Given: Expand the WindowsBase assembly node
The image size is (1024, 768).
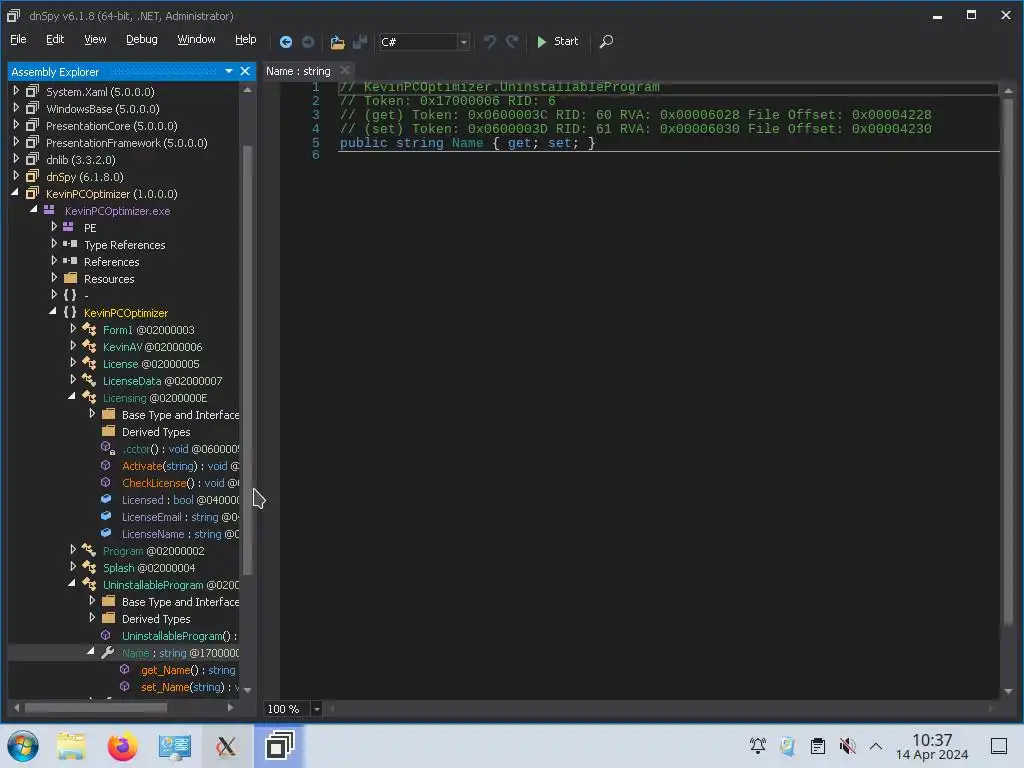Looking at the screenshot, I should [16, 108].
